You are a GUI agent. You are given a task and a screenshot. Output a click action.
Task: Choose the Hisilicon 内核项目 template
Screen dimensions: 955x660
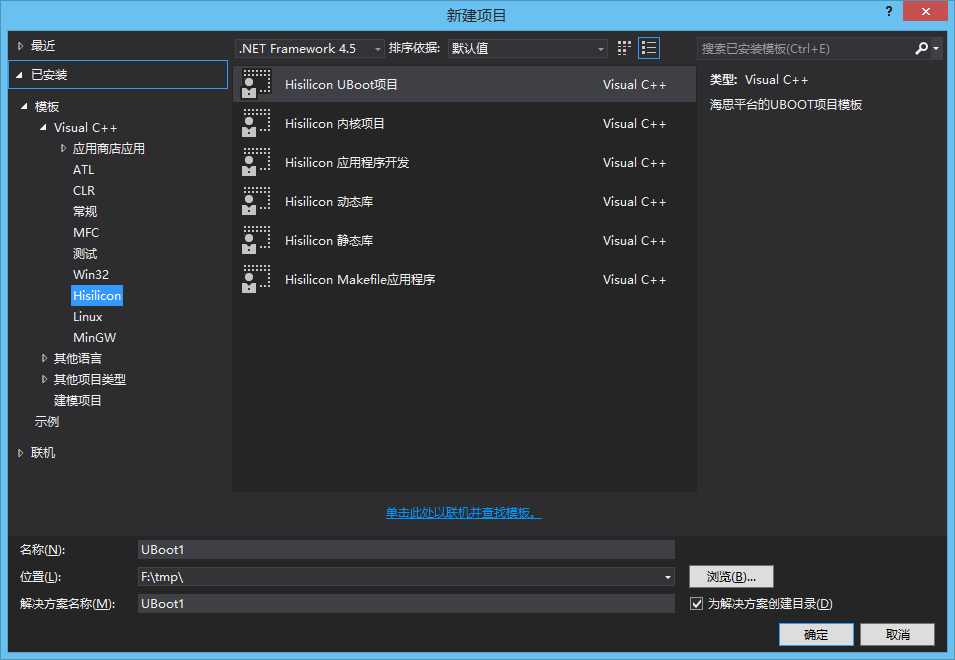click(464, 123)
